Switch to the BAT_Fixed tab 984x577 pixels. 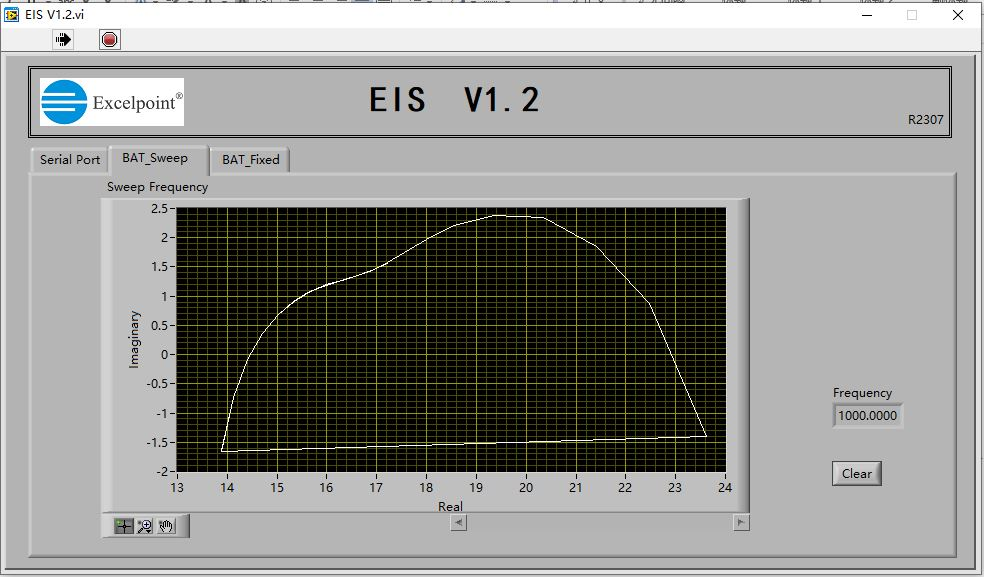pyautogui.click(x=250, y=160)
